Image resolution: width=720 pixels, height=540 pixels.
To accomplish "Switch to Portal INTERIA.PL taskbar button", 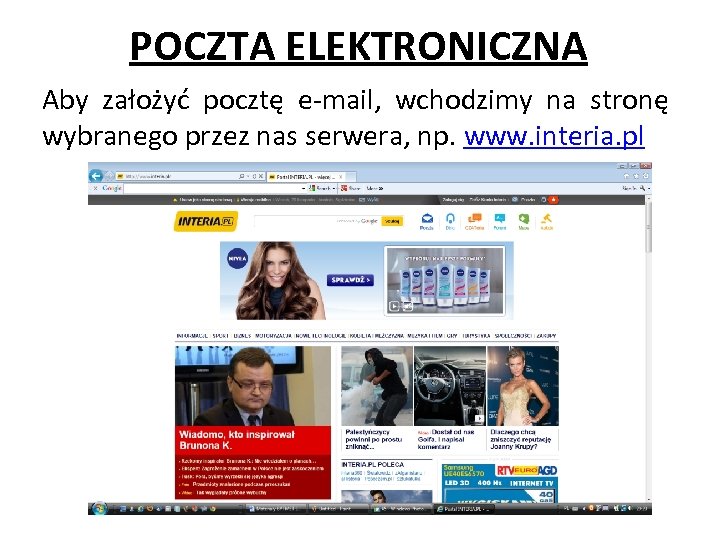I will coord(464,509).
